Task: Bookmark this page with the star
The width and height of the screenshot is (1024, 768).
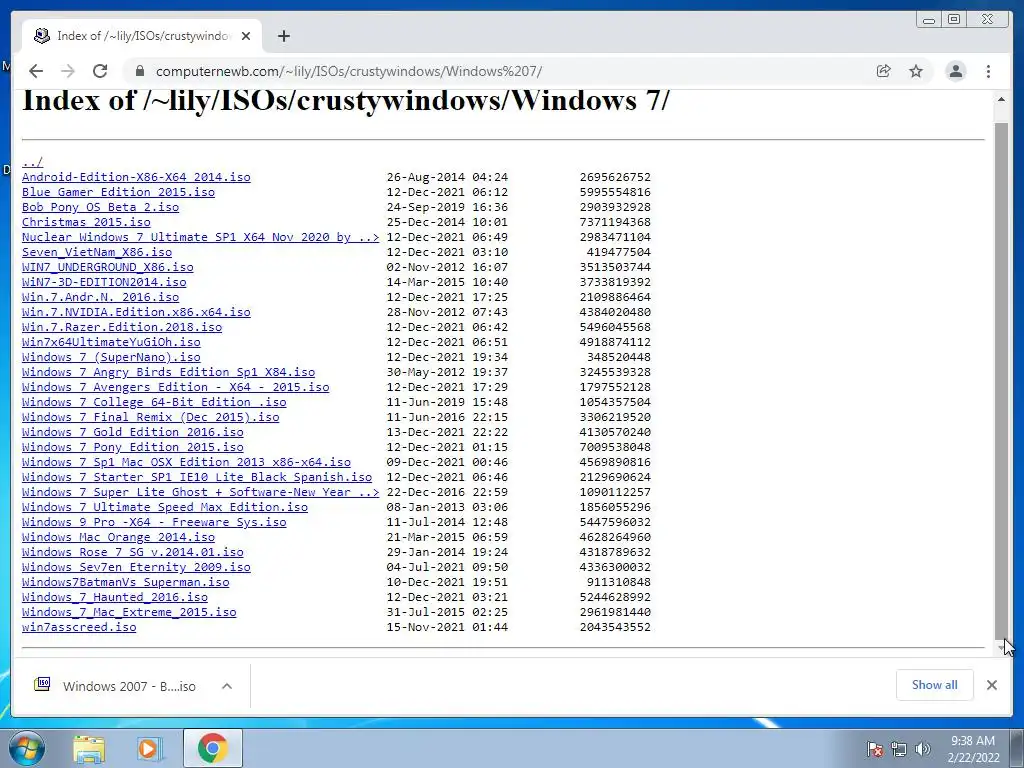Action: [x=916, y=71]
